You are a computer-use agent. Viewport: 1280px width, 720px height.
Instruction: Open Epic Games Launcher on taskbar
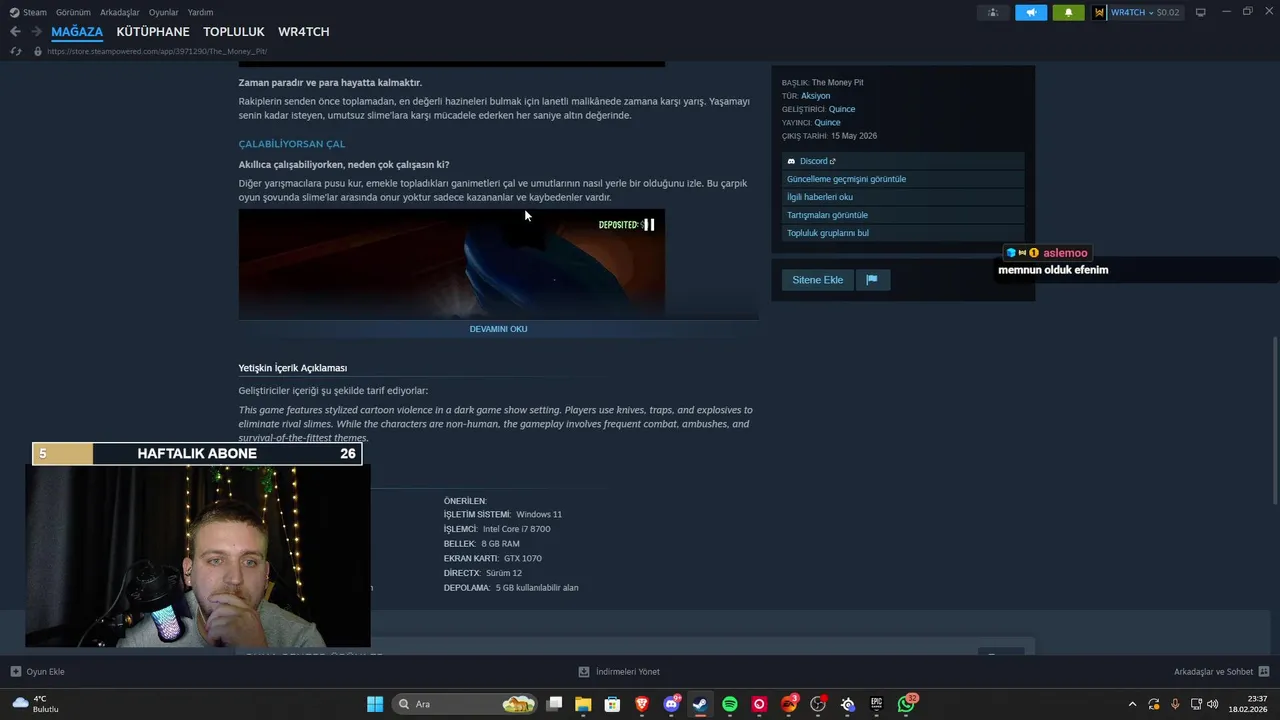(x=877, y=704)
